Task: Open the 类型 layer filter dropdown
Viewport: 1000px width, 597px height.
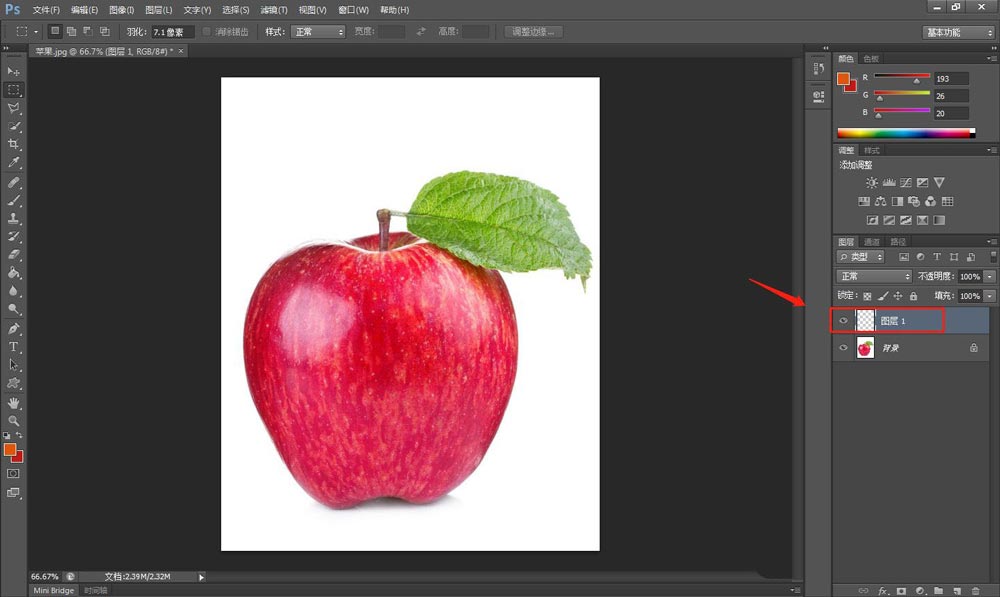Action: pyautogui.click(x=860, y=256)
